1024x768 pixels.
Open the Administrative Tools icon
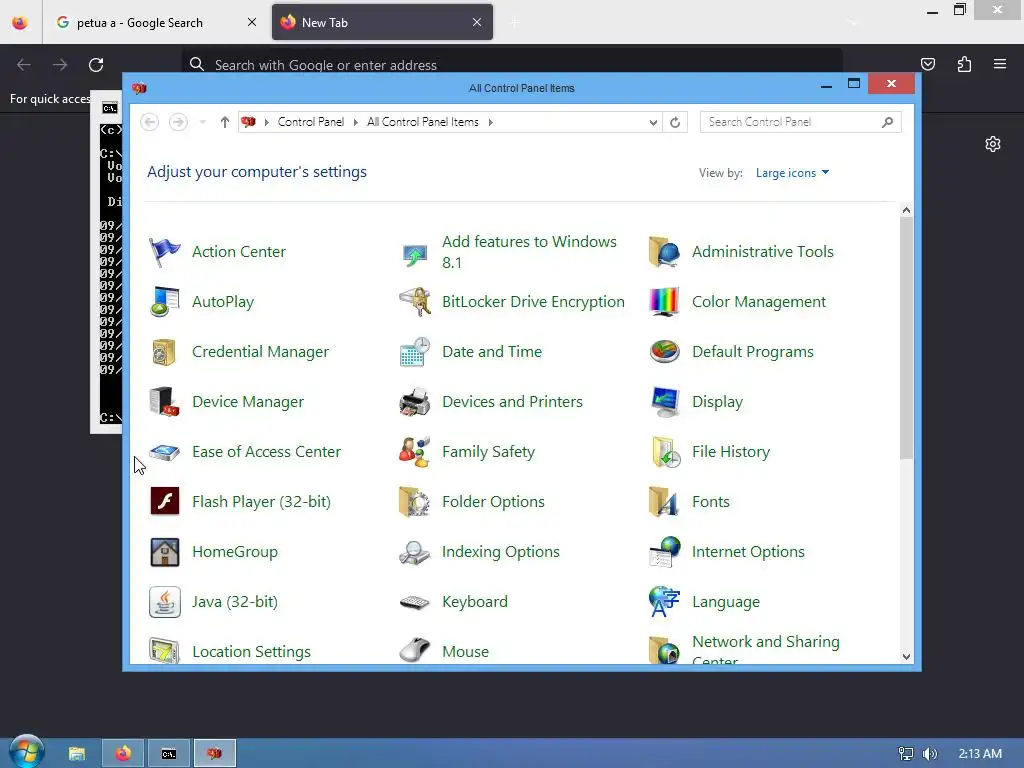point(664,252)
